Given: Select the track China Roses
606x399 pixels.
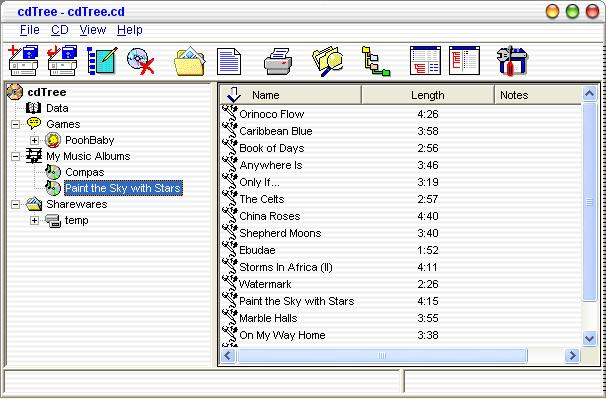Looking at the screenshot, I should pyautogui.click(x=270, y=216).
